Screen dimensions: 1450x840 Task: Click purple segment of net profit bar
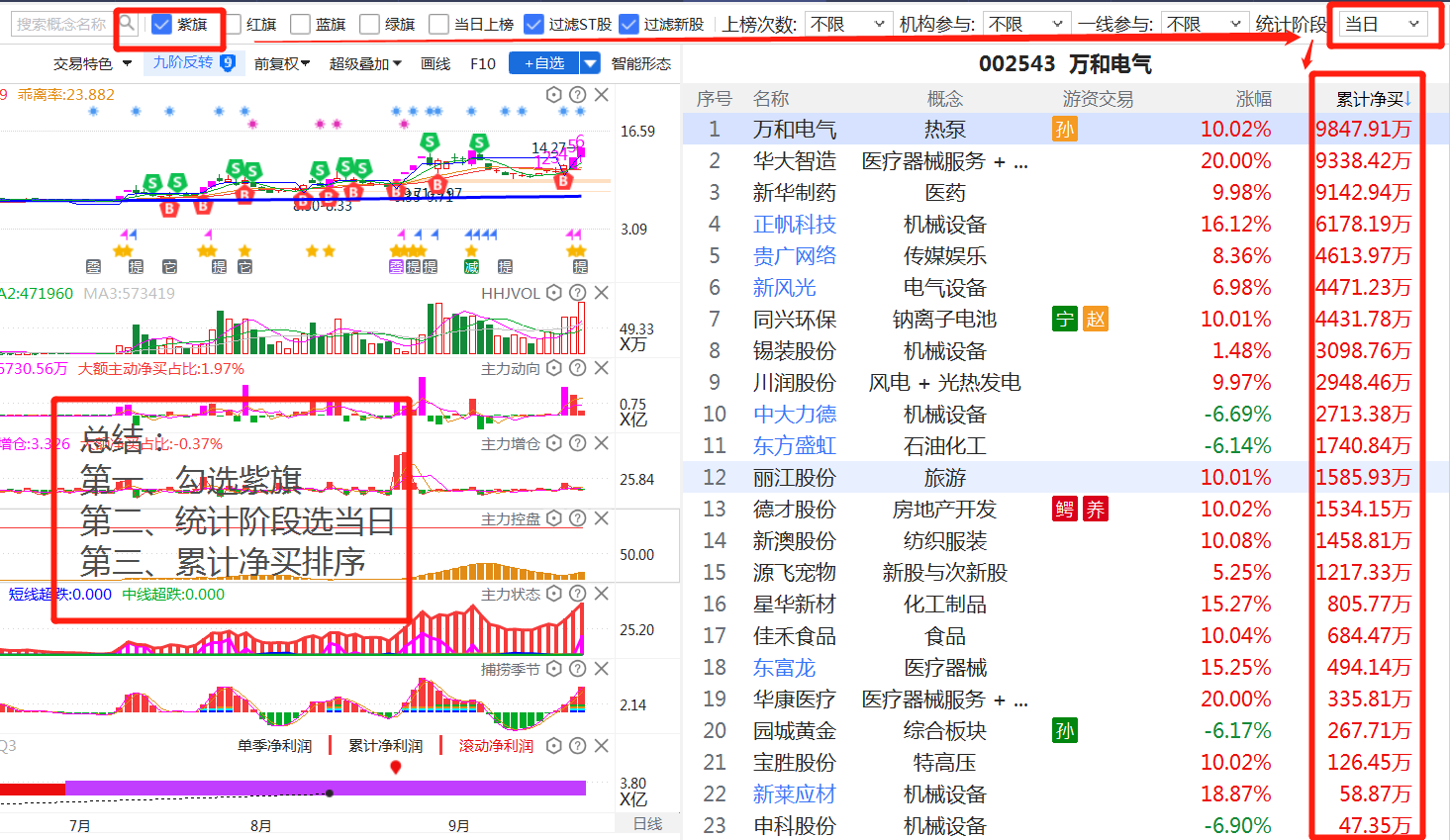326,789
